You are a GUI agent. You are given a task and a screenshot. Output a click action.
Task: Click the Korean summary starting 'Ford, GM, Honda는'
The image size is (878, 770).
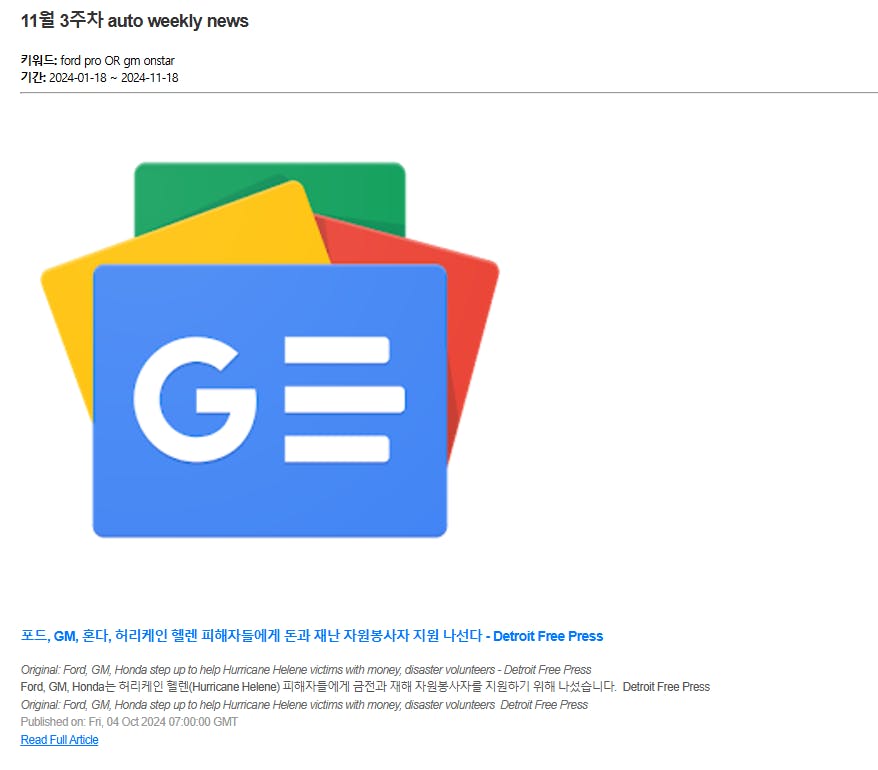pyautogui.click(x=318, y=687)
